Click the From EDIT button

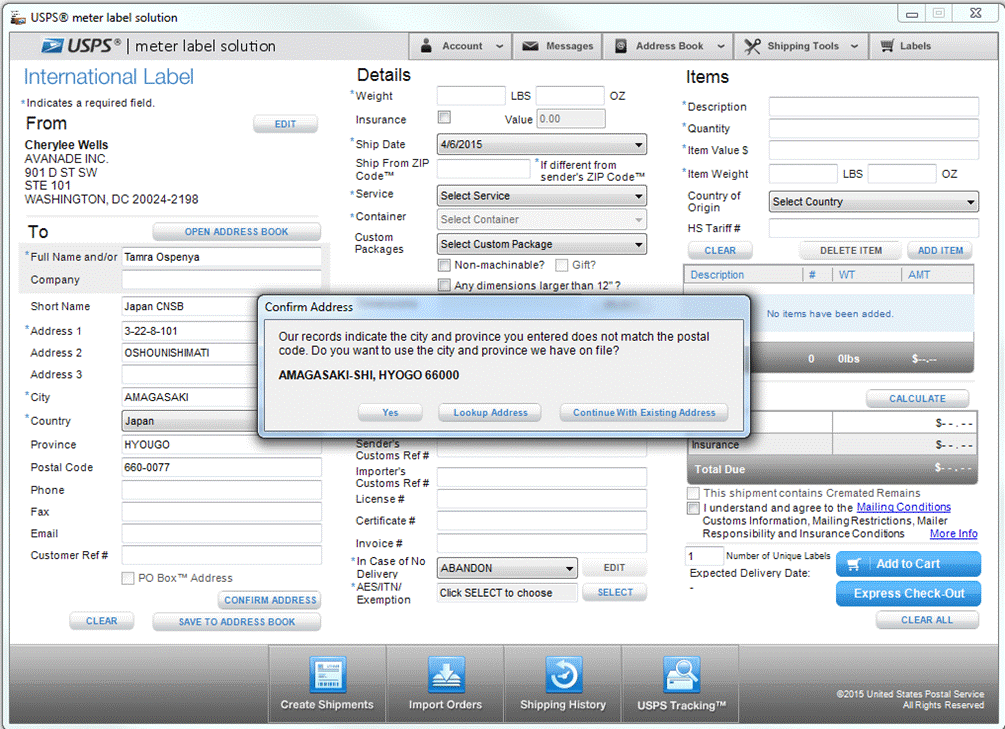[x=285, y=124]
